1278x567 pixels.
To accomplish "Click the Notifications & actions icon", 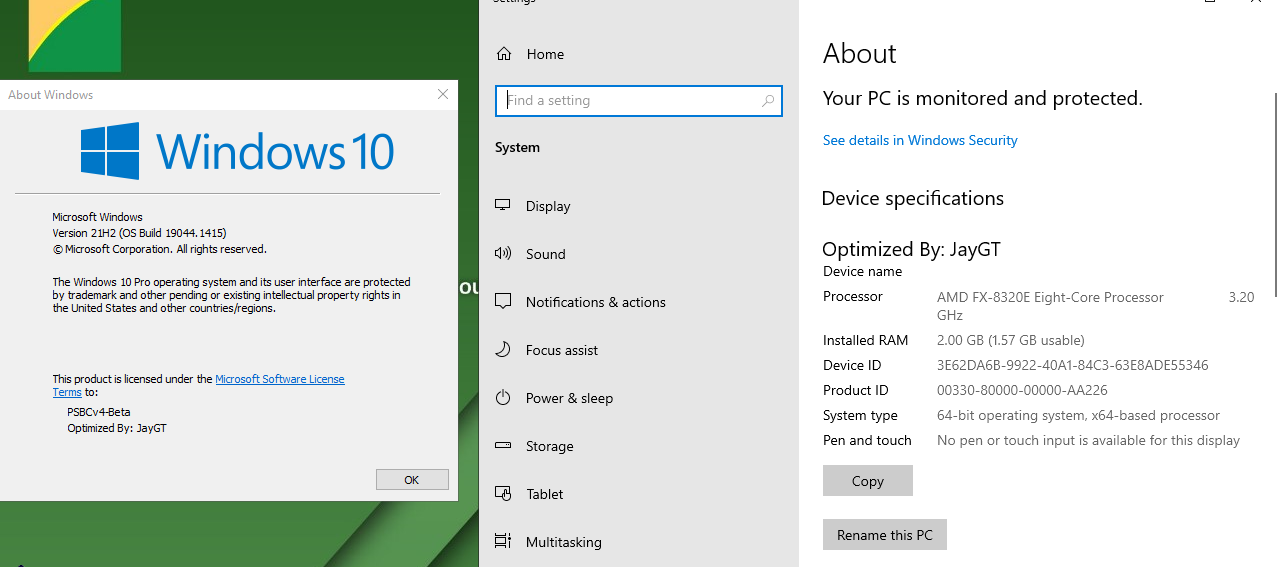I will [x=503, y=302].
